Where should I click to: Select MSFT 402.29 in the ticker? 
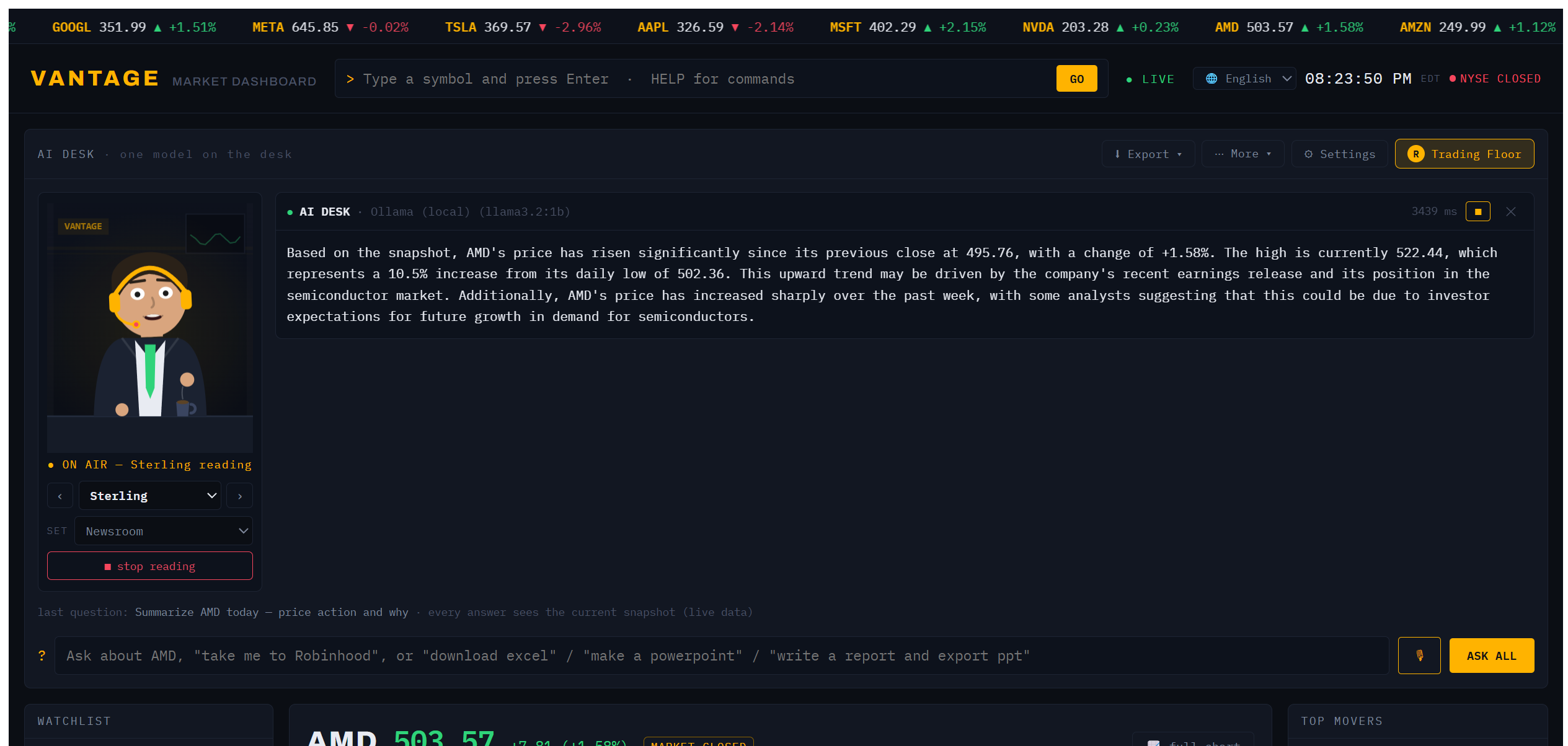coord(908,27)
